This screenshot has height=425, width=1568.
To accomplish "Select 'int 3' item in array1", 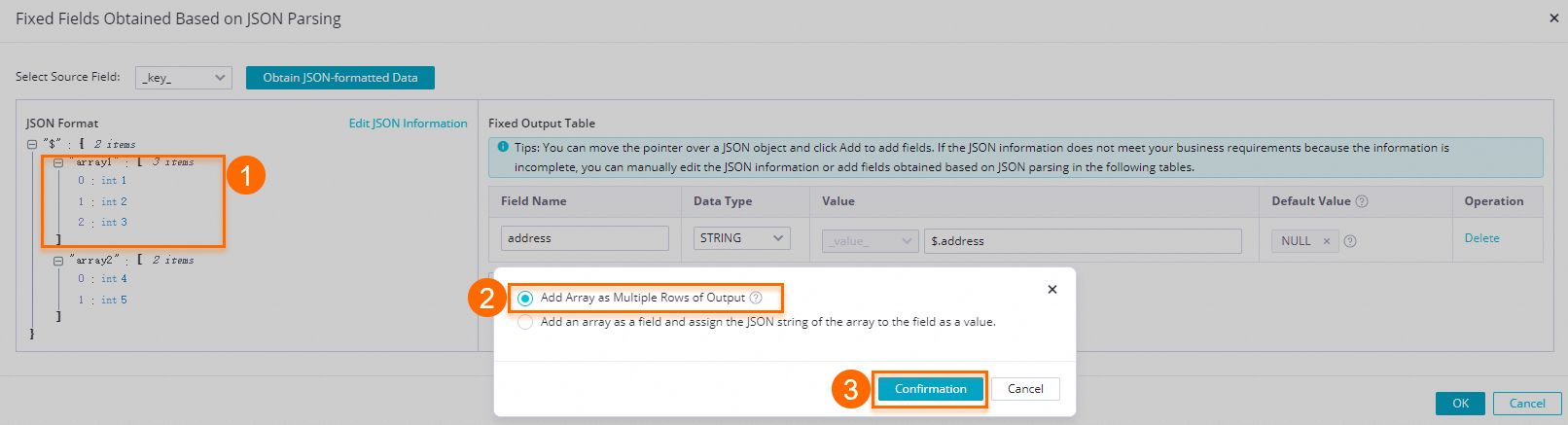I will (x=114, y=223).
